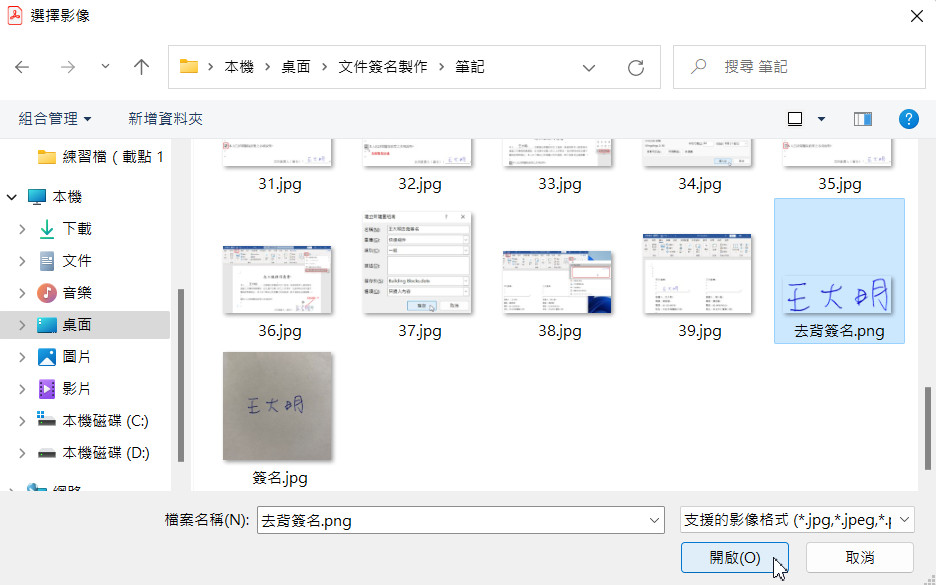Open the file type filter dropdown
Viewport: 936px width, 585px height.
point(796,520)
